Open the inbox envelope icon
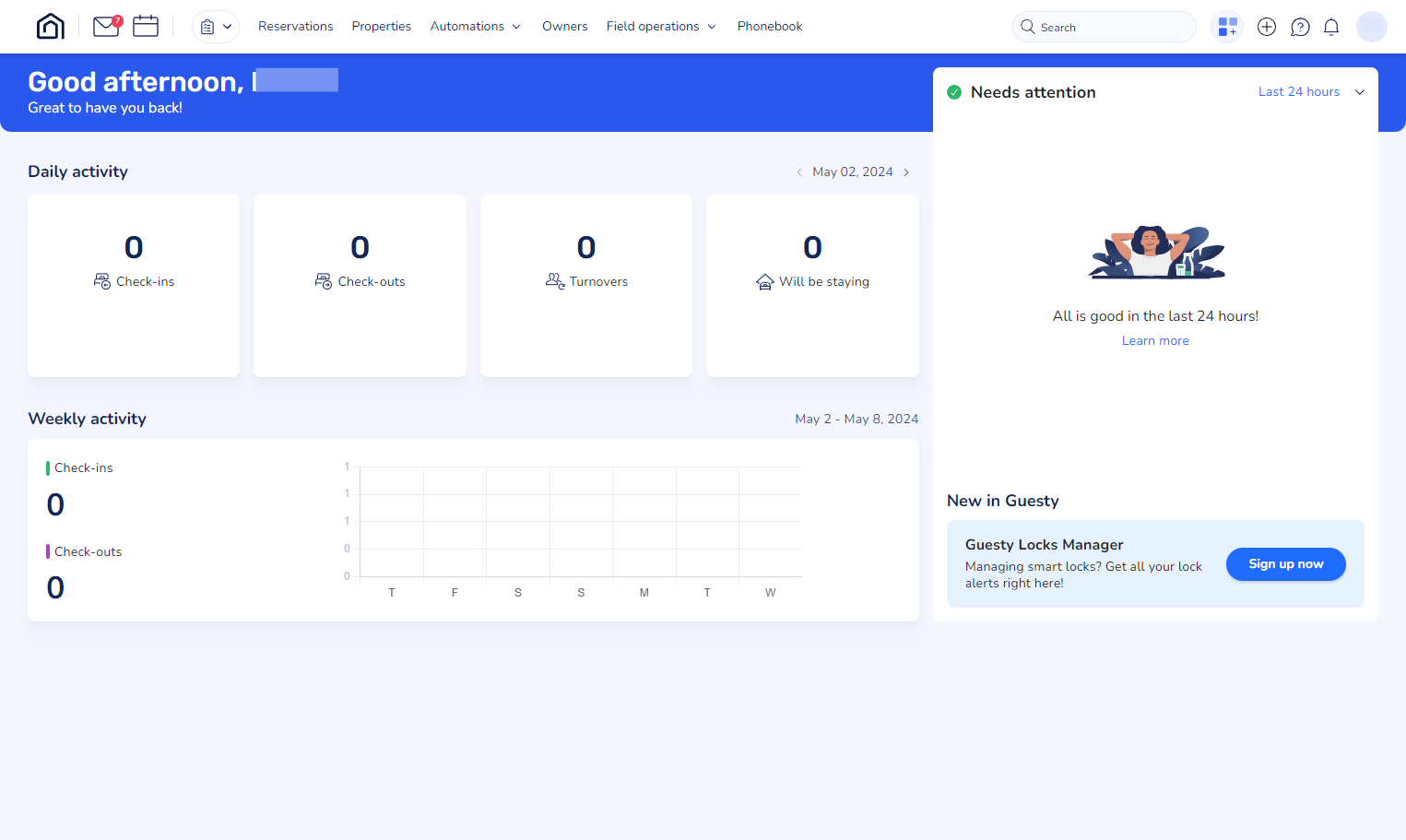The image size is (1406, 840). tap(107, 27)
